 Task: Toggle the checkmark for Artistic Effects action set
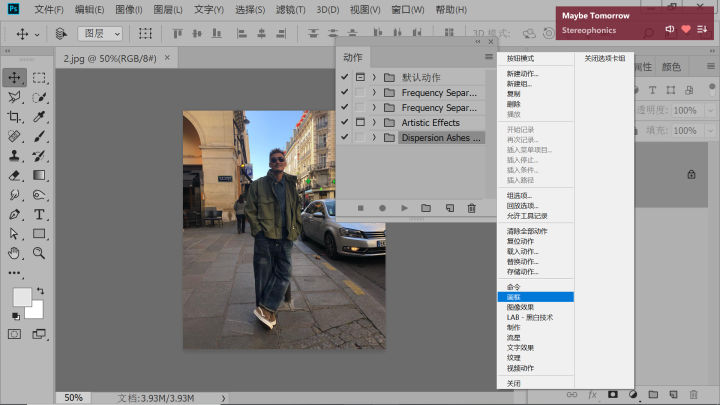tap(344, 122)
